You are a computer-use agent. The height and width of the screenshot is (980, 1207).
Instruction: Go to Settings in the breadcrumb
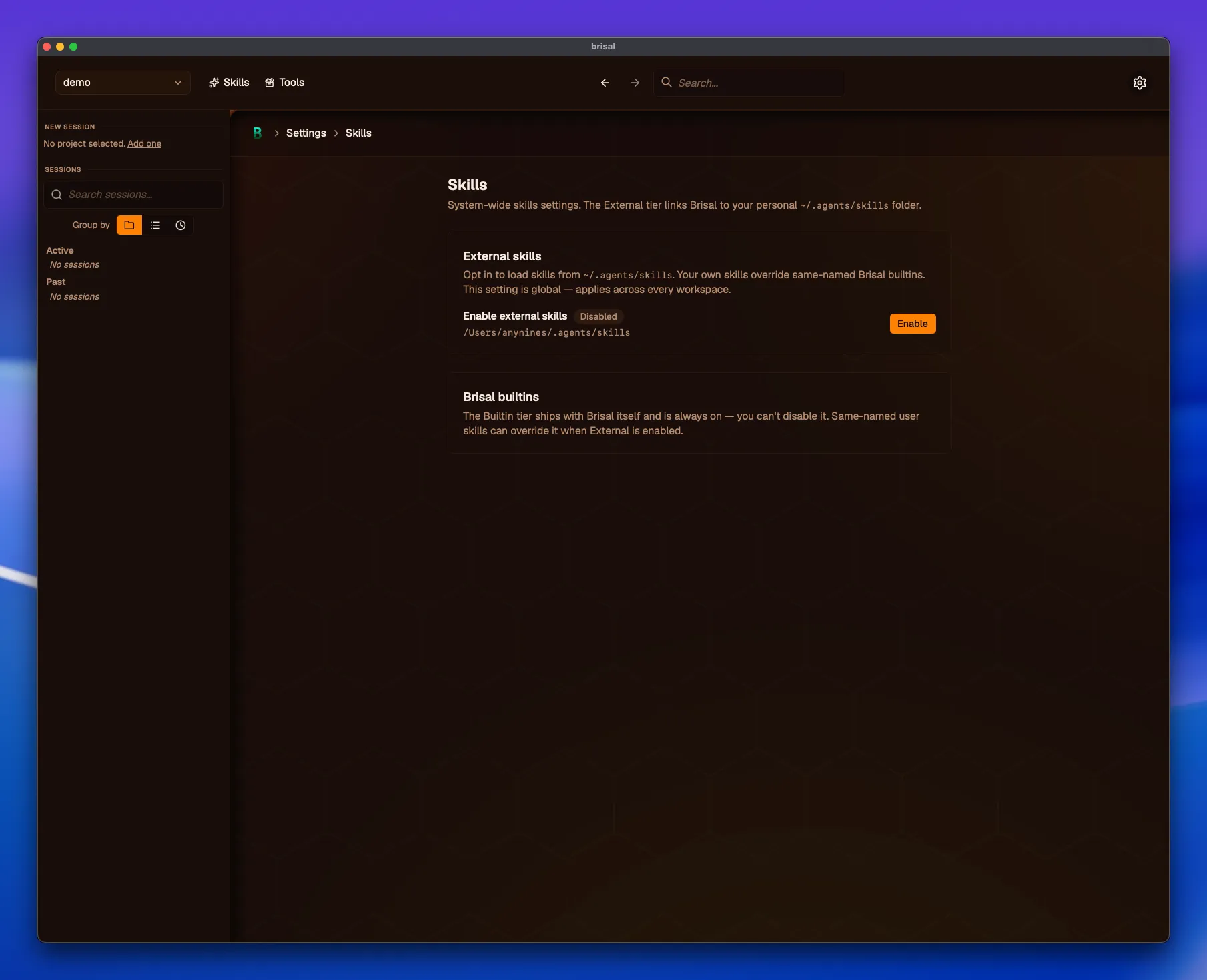click(306, 133)
